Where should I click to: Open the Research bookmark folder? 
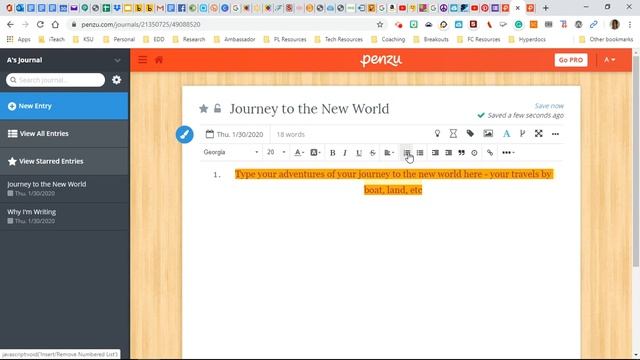pyautogui.click(x=189, y=40)
